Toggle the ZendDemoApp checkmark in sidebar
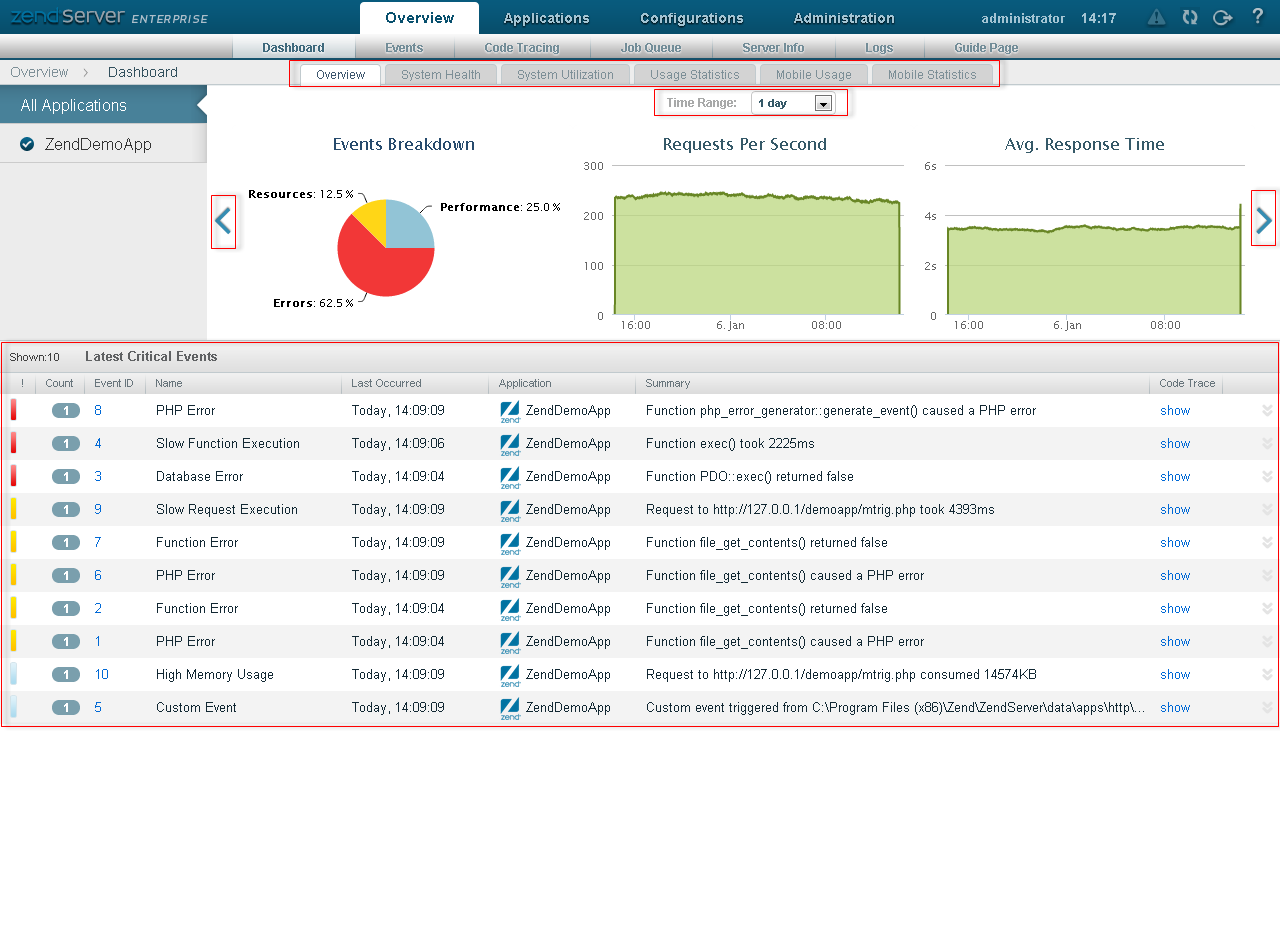 tap(27, 144)
